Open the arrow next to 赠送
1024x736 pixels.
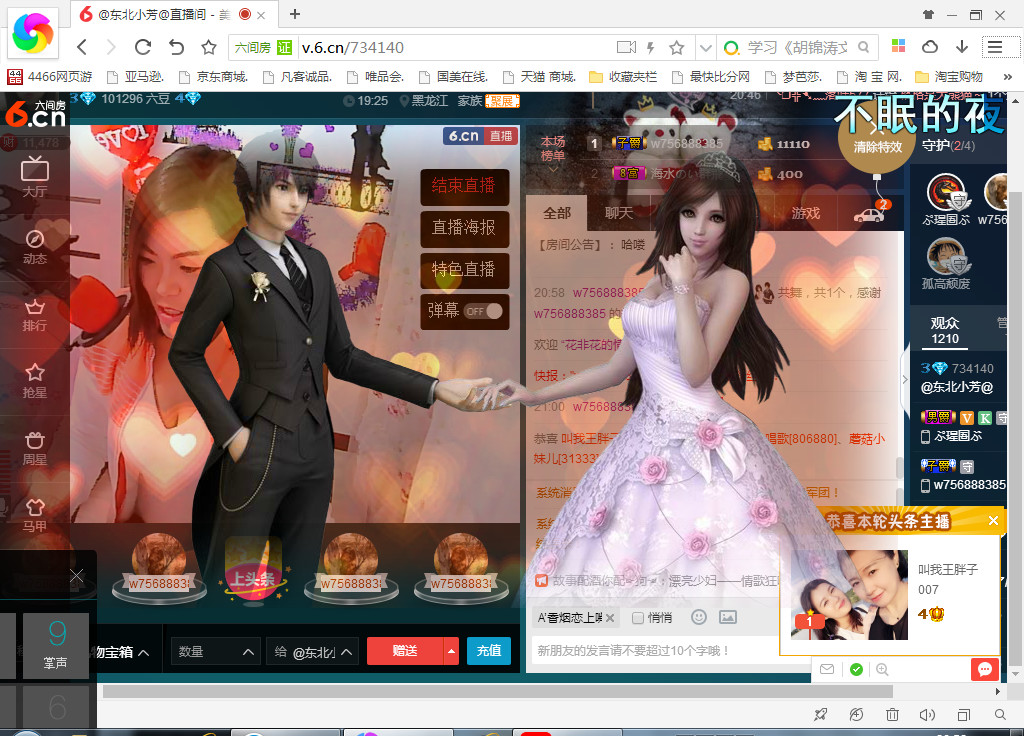coord(451,651)
